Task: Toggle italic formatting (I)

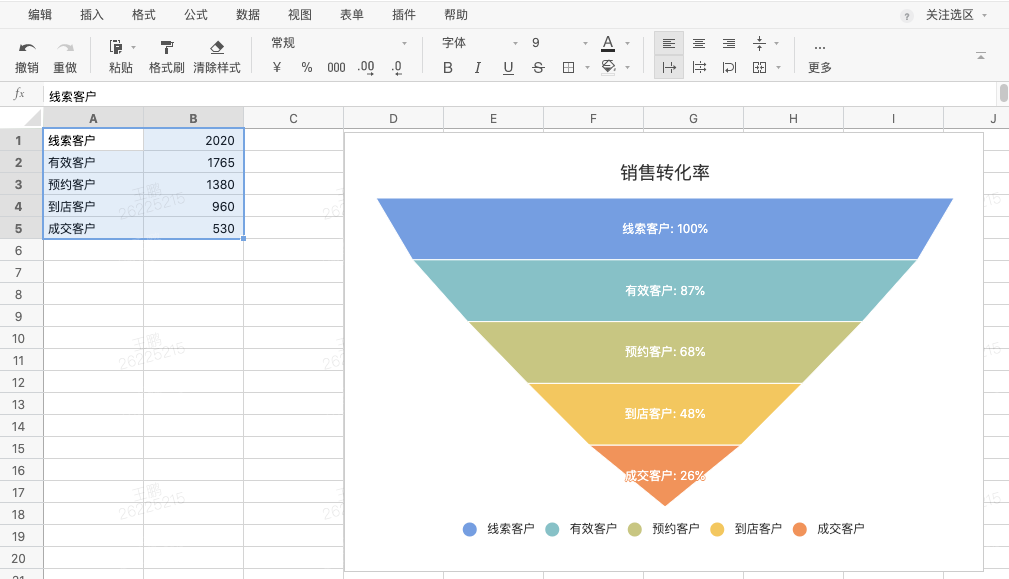Action: coord(477,68)
